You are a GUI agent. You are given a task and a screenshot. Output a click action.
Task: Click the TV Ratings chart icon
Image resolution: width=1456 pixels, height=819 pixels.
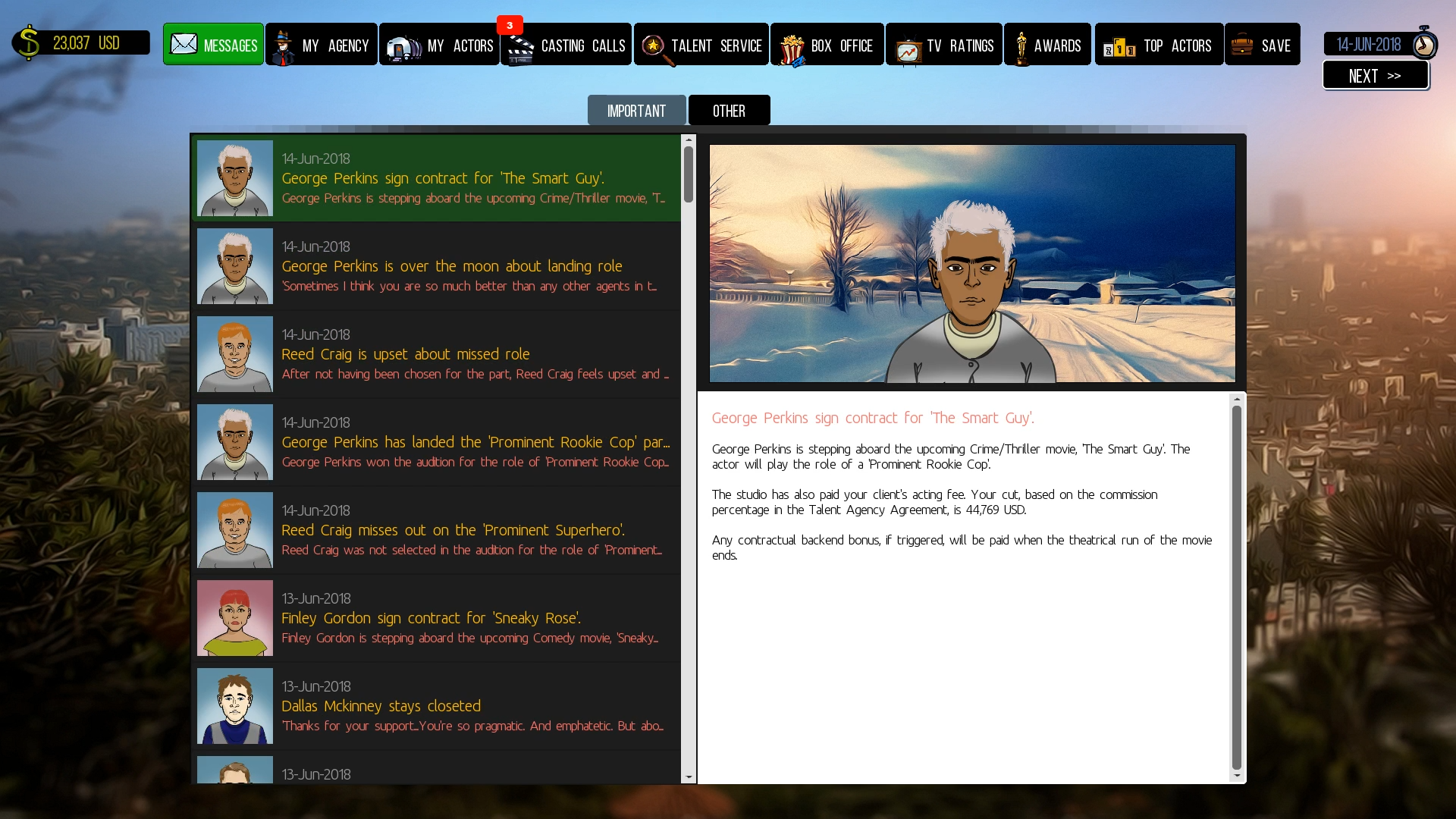coord(908,50)
